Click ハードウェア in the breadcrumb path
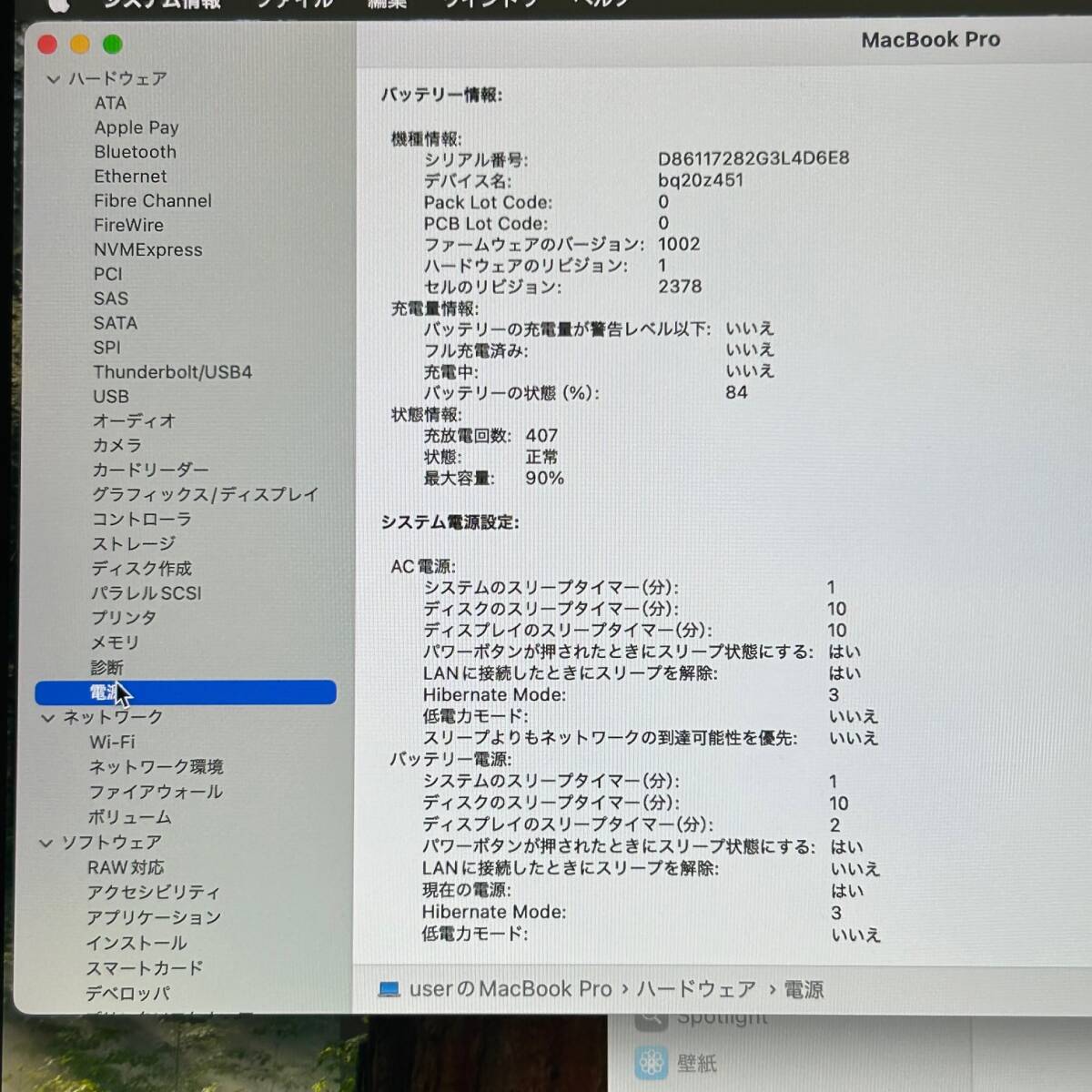The height and width of the screenshot is (1092, 1092). click(696, 988)
